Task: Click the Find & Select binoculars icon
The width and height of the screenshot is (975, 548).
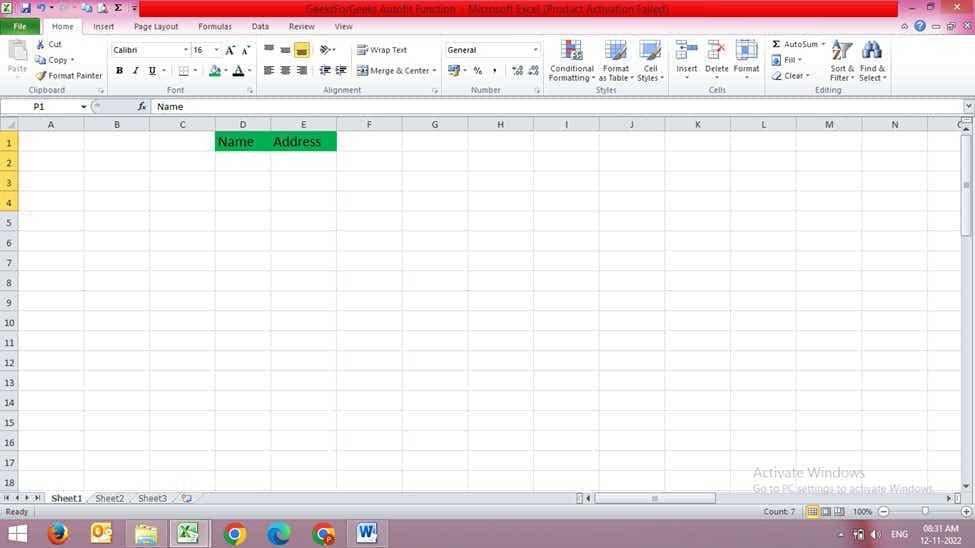Action: click(872, 51)
